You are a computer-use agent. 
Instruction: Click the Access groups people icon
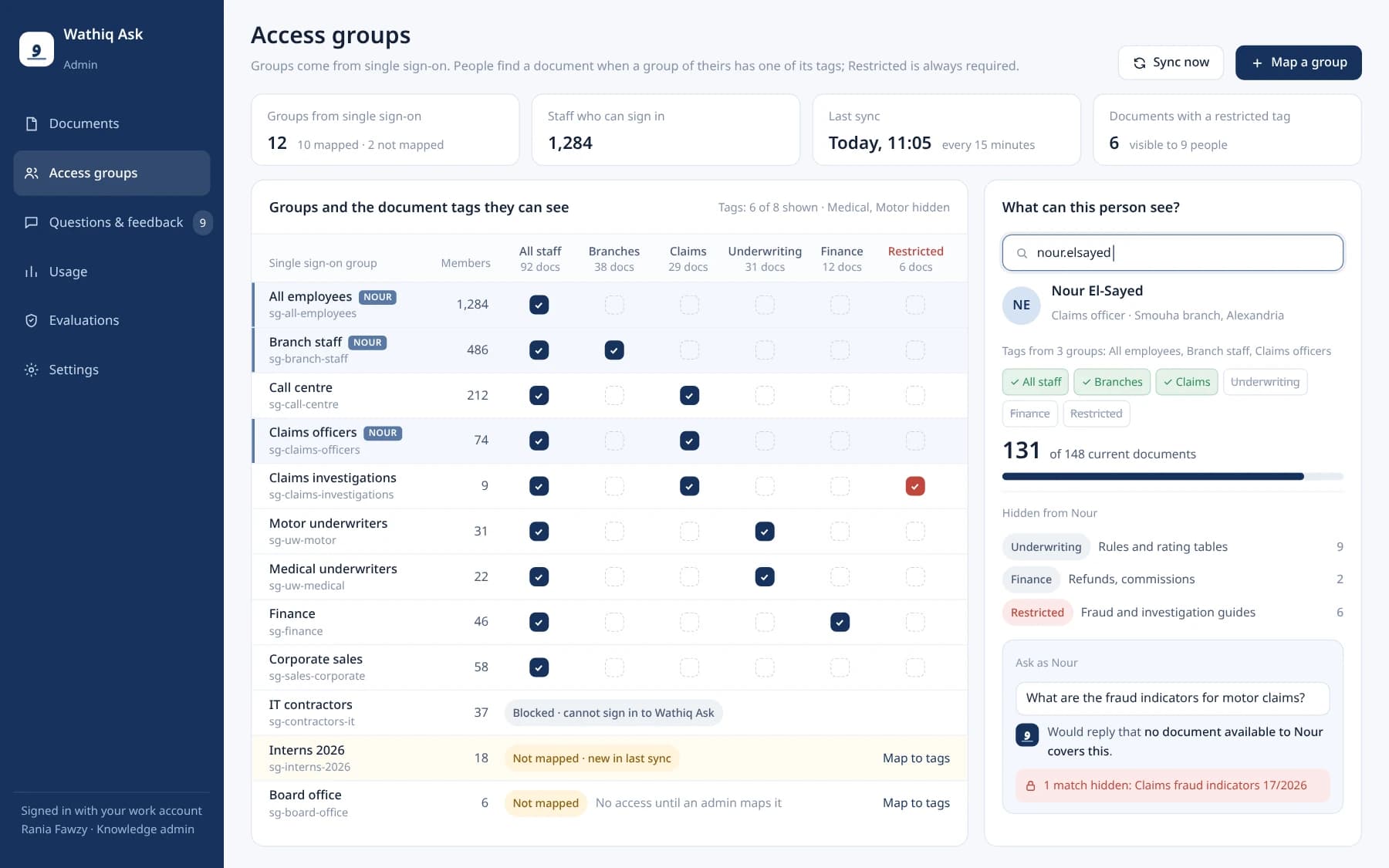point(32,173)
